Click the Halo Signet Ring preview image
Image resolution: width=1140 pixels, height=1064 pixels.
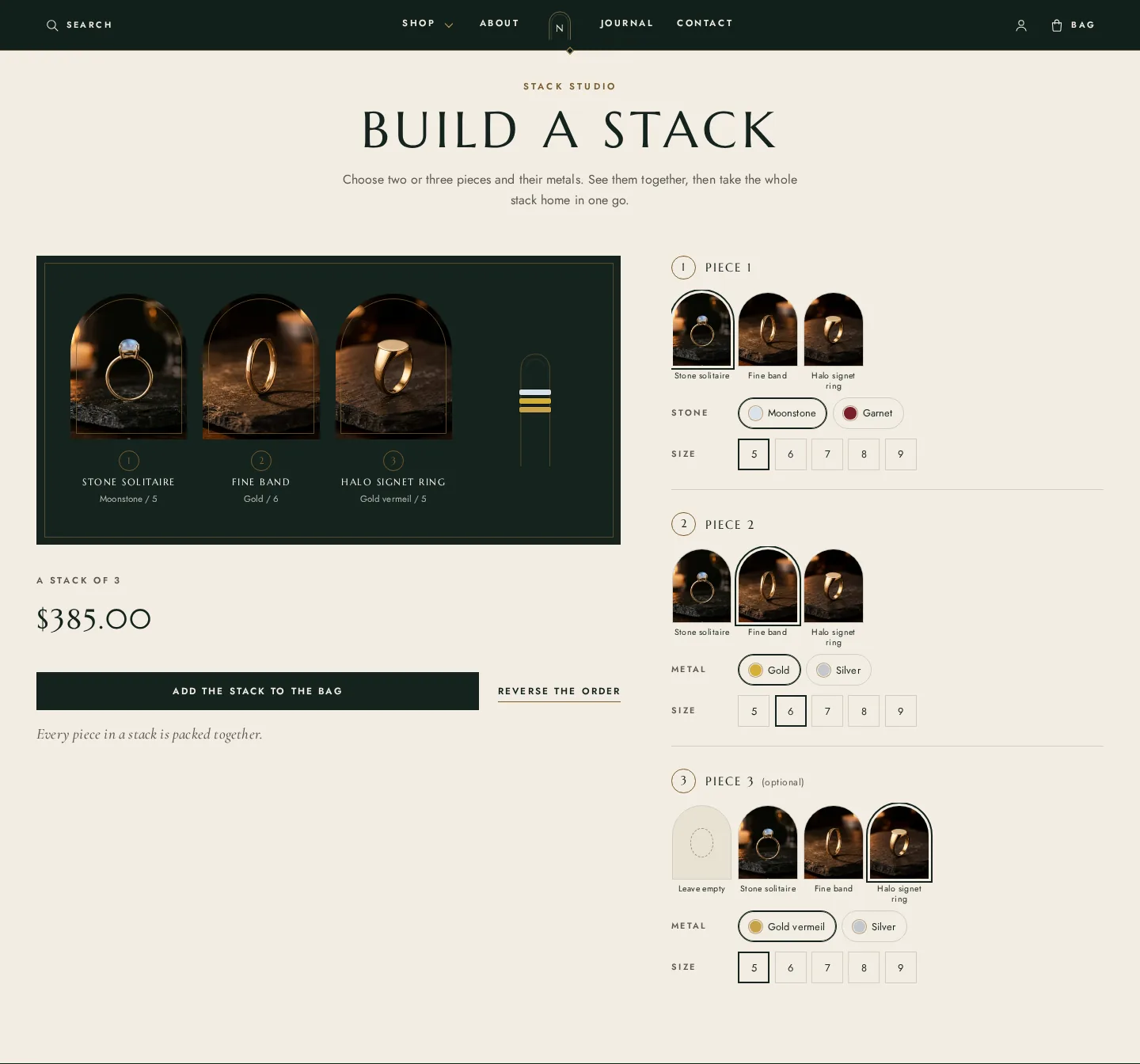coord(393,367)
